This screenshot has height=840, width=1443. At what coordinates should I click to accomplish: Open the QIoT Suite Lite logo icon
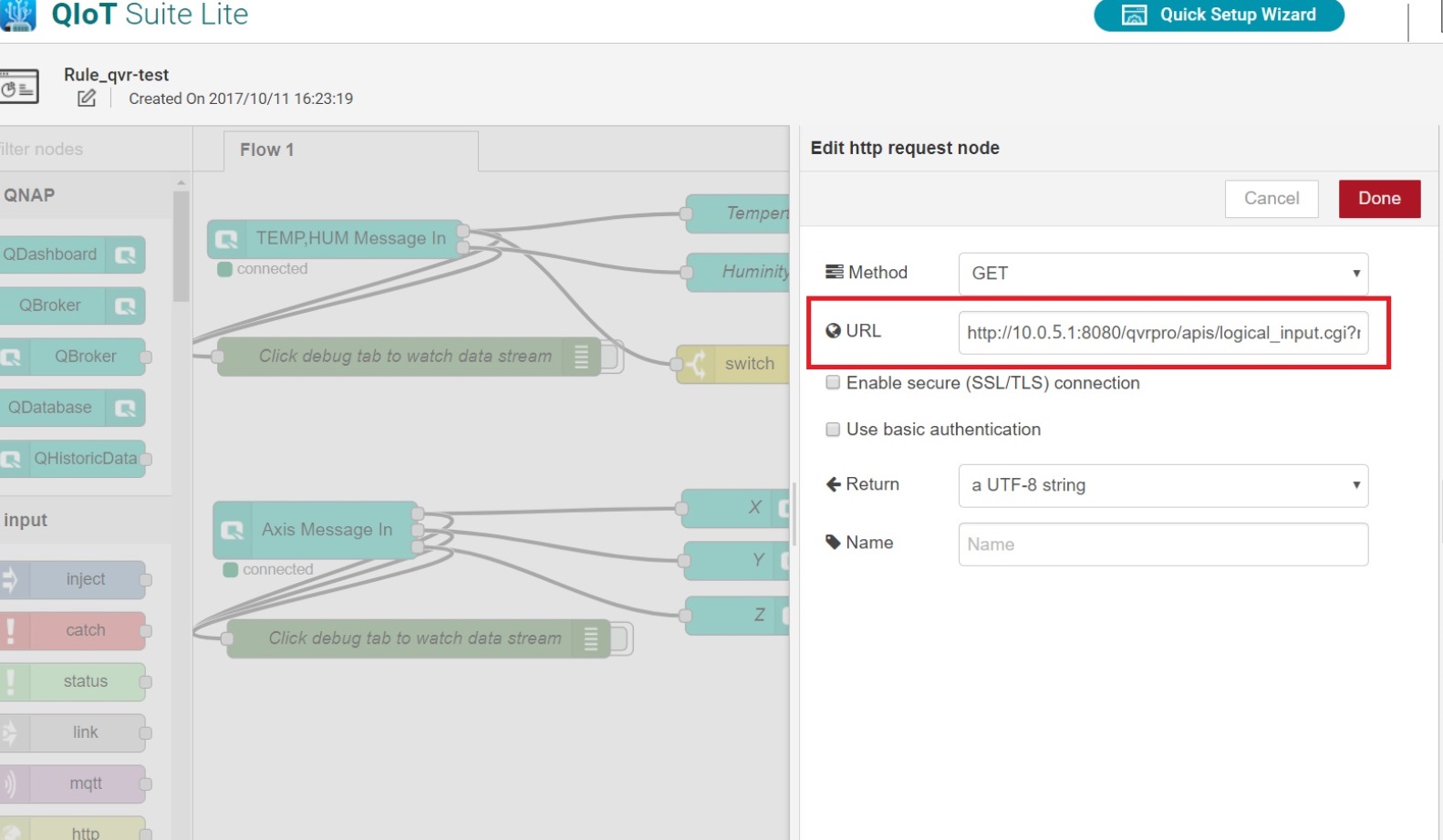17,15
